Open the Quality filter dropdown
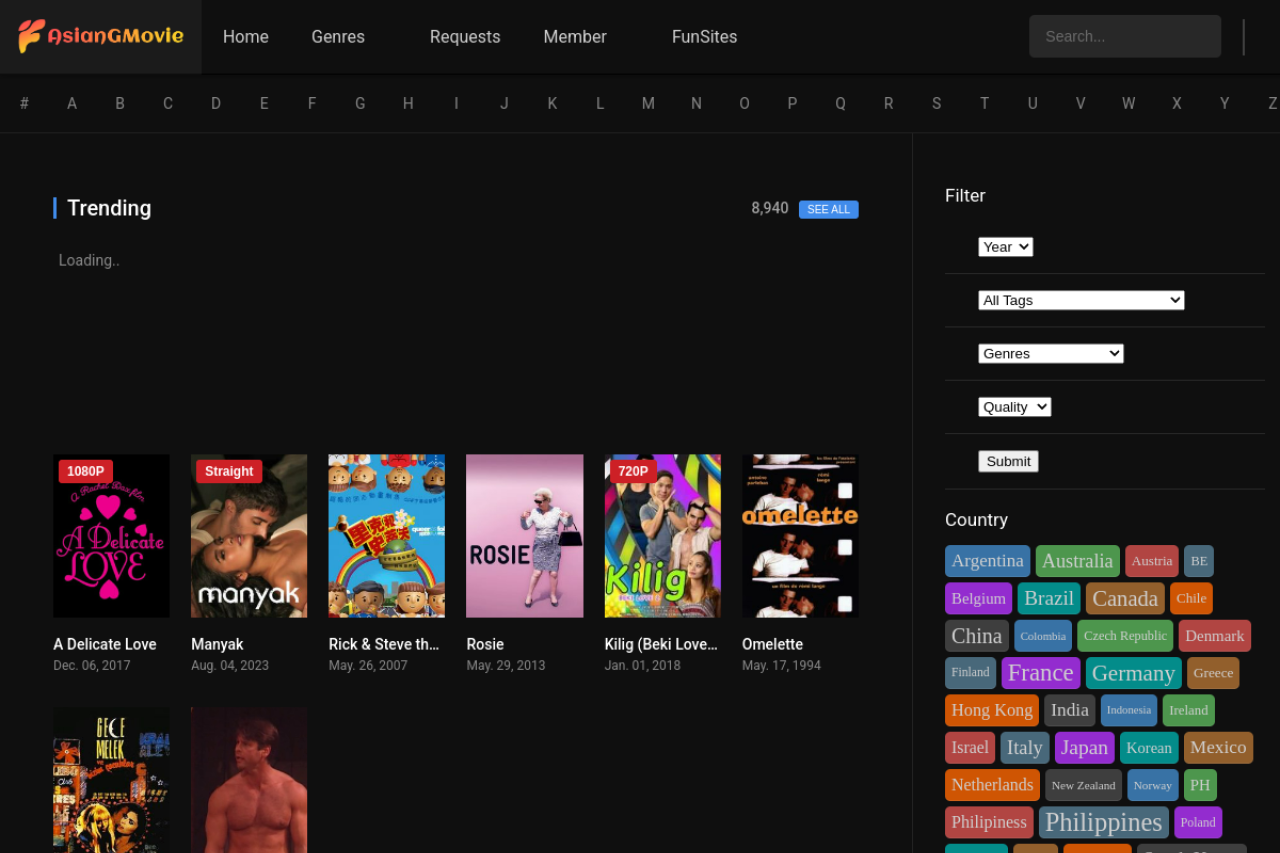 1014,407
